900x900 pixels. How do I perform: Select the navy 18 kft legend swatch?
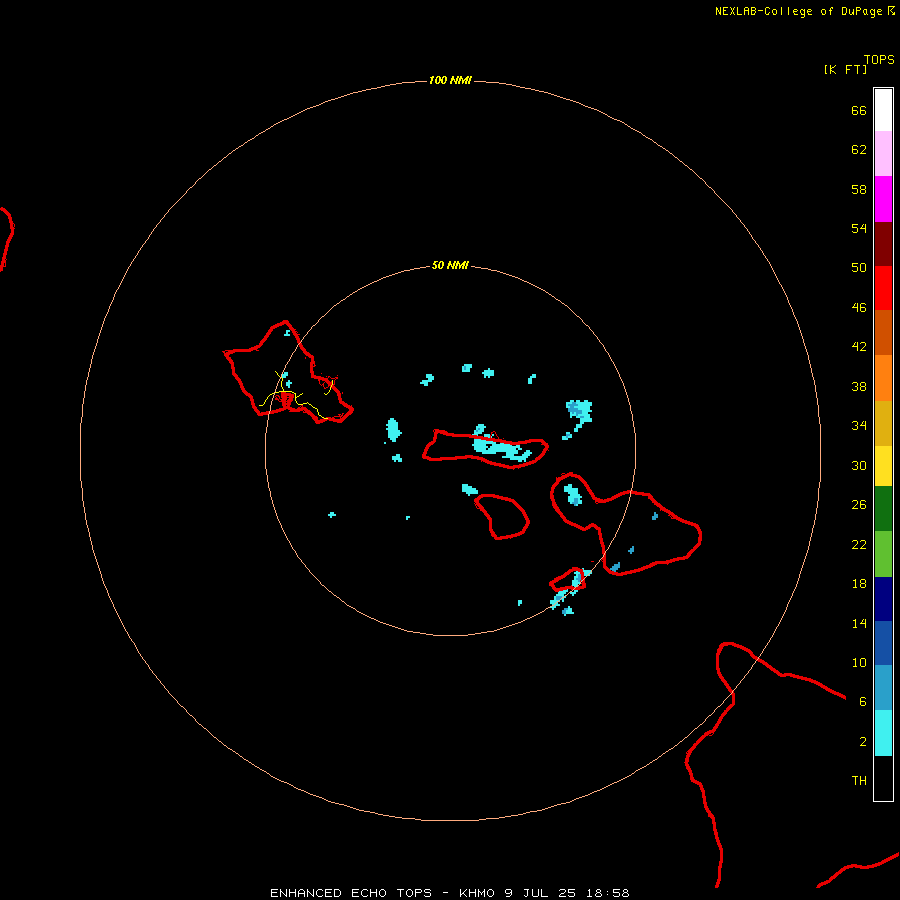883,599
